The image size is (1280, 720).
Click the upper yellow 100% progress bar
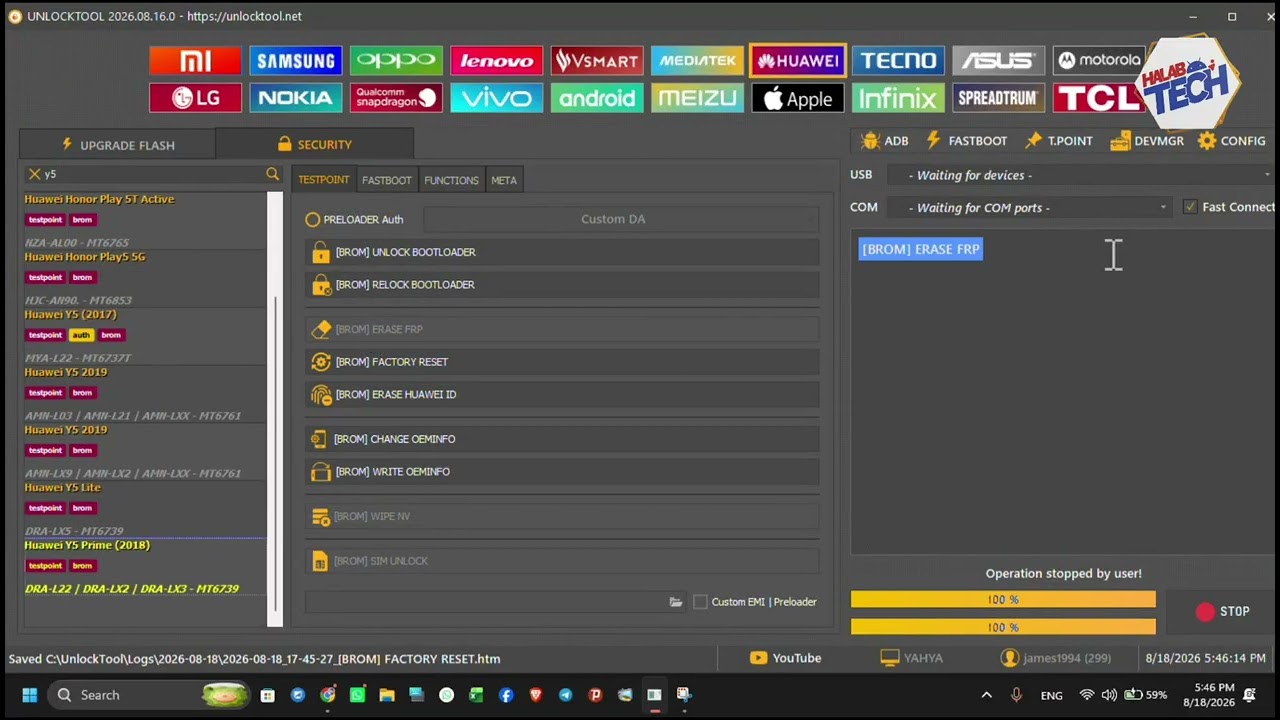pyautogui.click(x=1003, y=599)
